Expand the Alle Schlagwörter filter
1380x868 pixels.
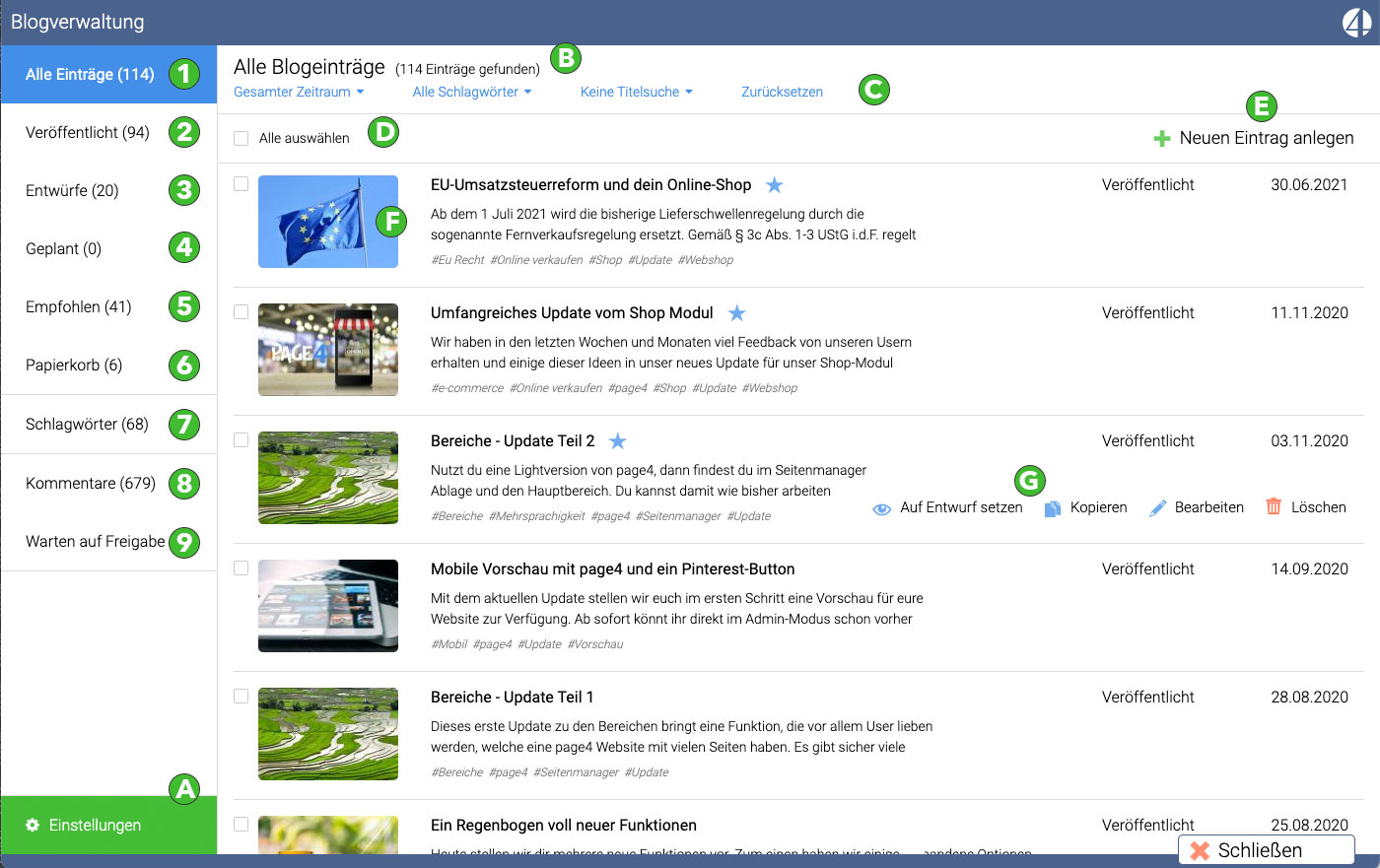(472, 92)
